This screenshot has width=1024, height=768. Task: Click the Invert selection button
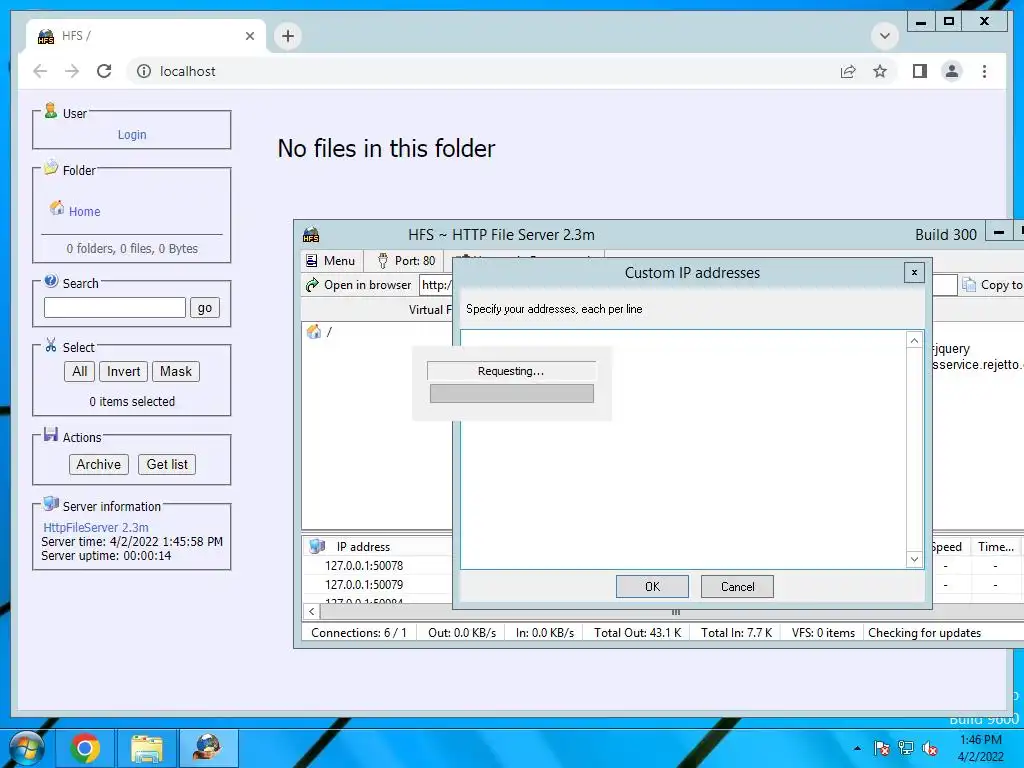(x=123, y=372)
